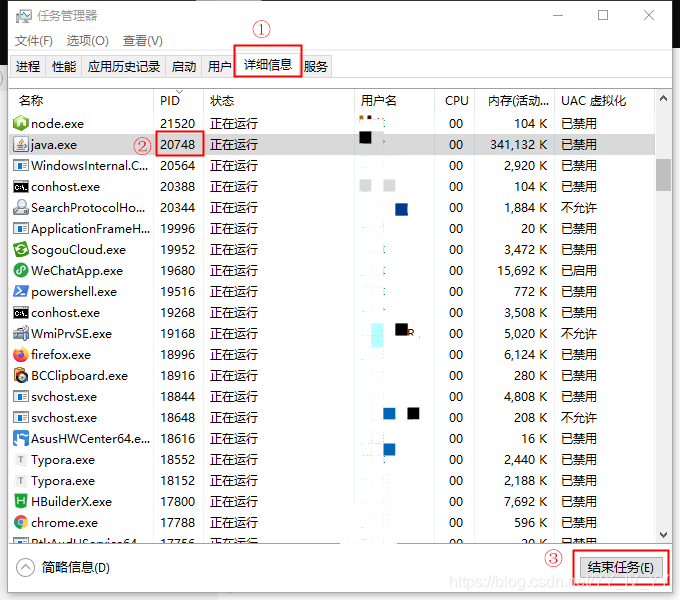Click icon of svchost.exe PID 18844
Viewport: 680px width, 600px height.
pyautogui.click(x=20, y=396)
